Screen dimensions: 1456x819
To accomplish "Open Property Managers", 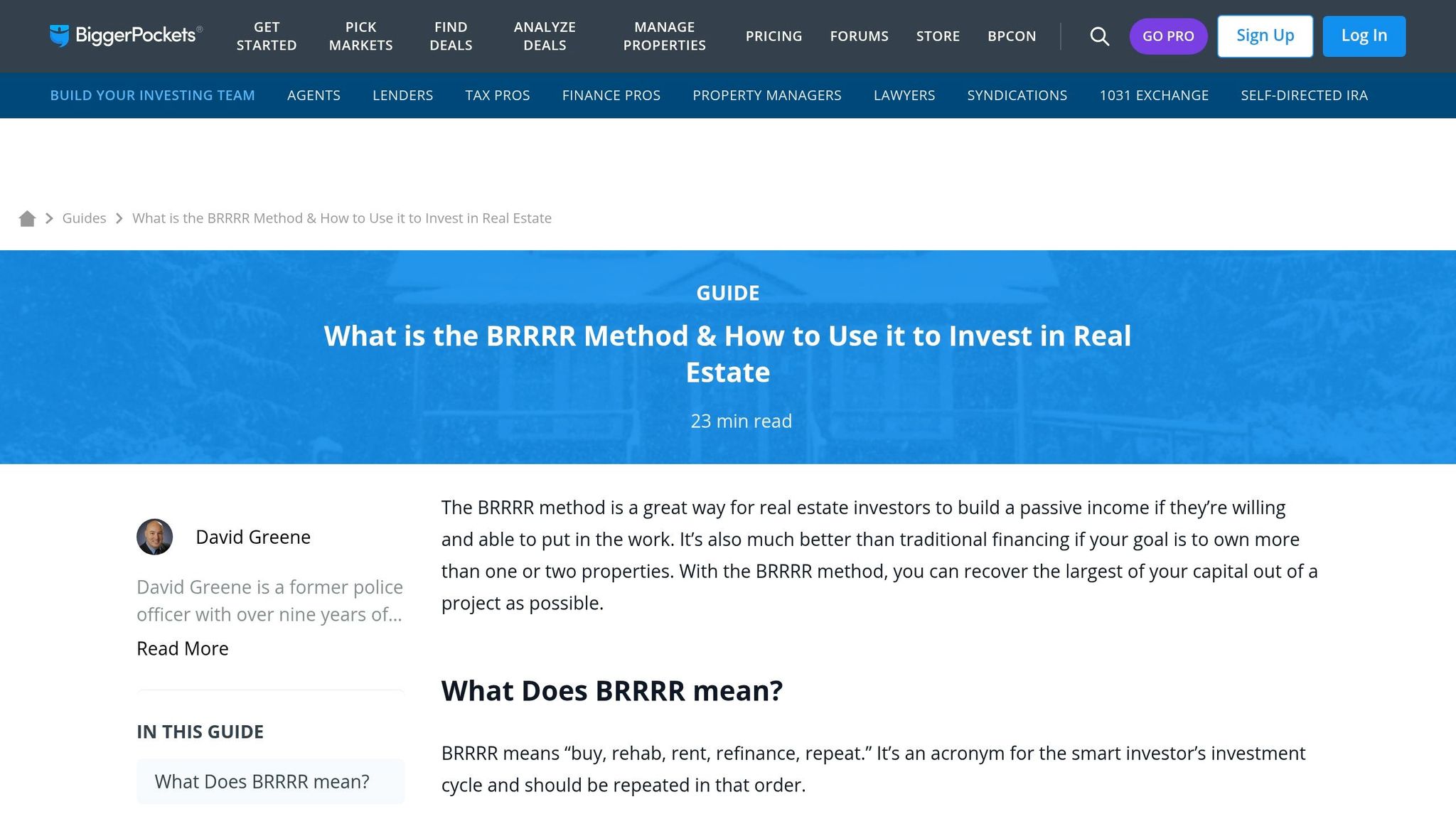I will coord(766,95).
